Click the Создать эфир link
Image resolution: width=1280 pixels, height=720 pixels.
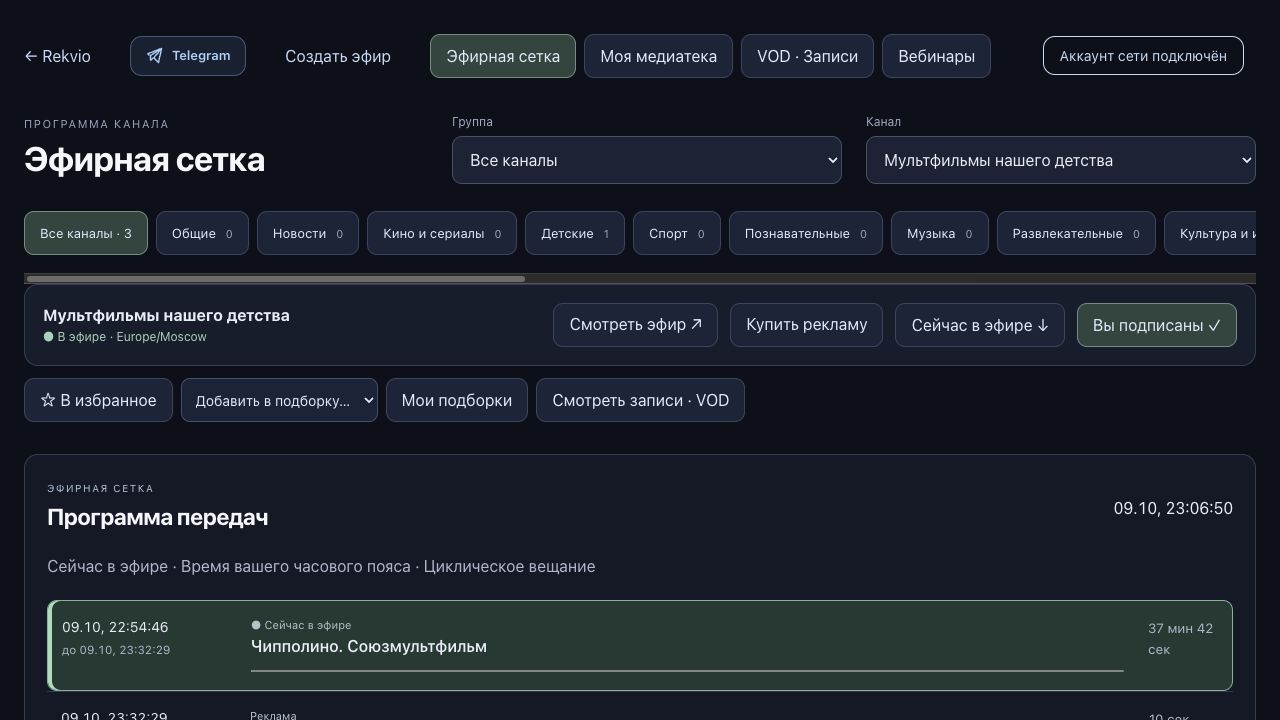[x=338, y=56]
